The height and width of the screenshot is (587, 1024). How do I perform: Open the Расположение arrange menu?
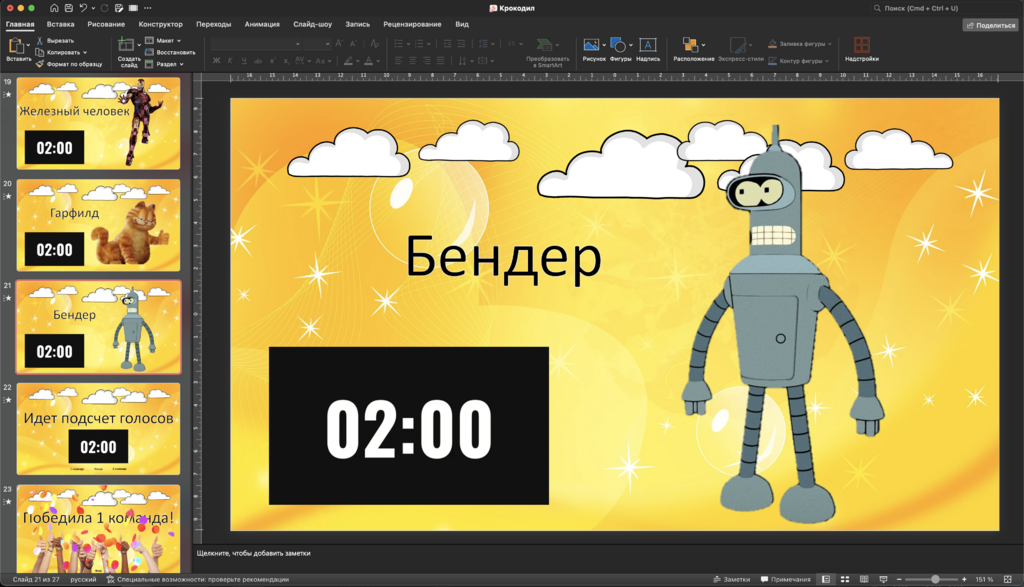point(694,50)
